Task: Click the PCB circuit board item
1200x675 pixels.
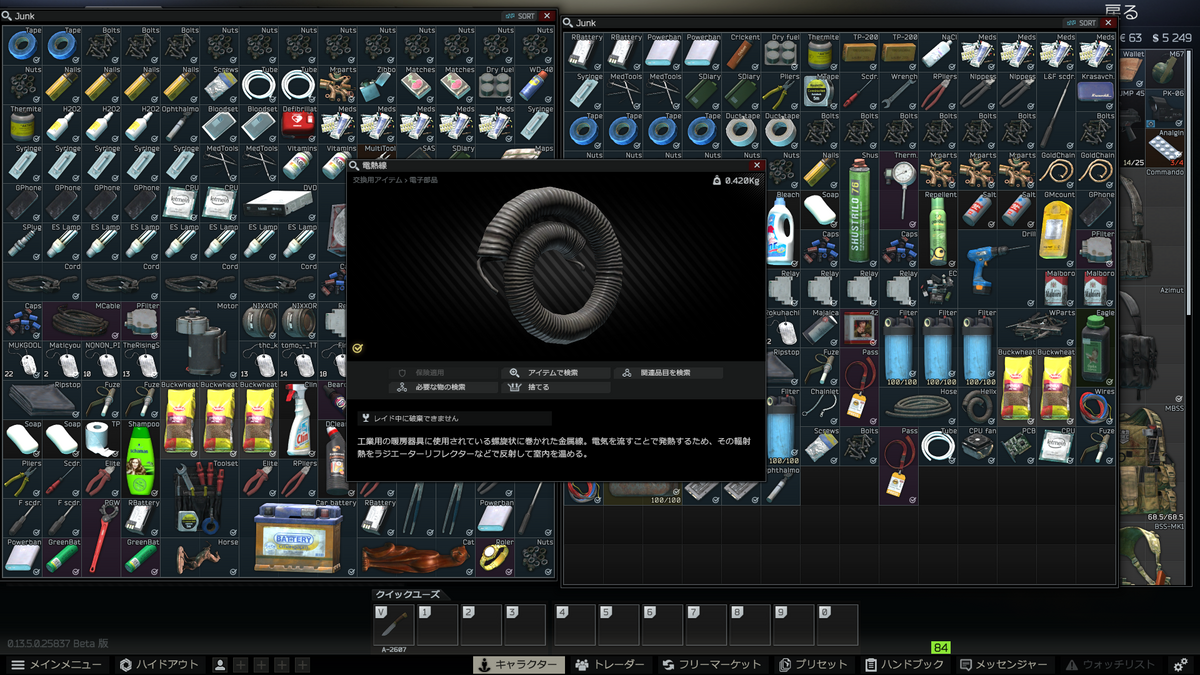Action: pyautogui.click(x=1017, y=445)
